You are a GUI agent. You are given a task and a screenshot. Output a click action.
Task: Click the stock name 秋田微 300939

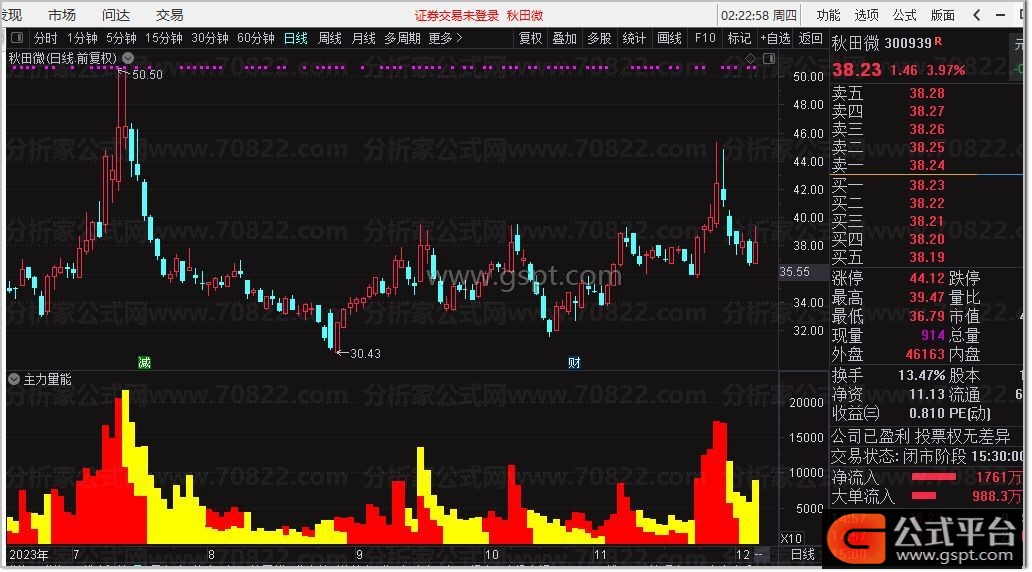[x=881, y=43]
